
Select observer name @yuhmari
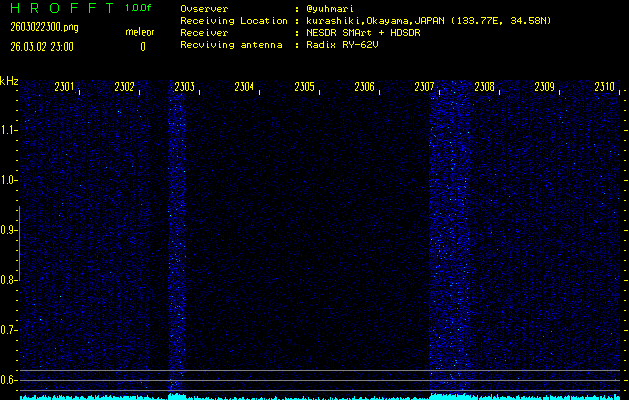[330, 9]
